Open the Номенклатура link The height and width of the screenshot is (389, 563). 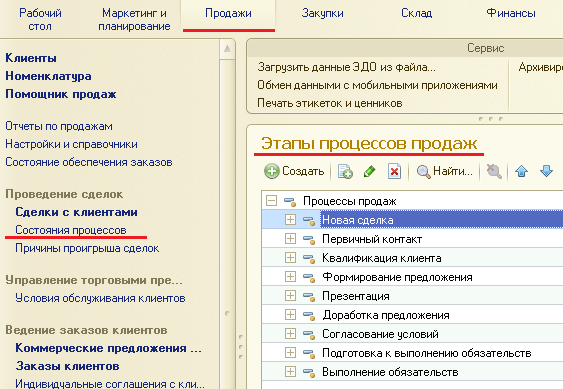48,76
